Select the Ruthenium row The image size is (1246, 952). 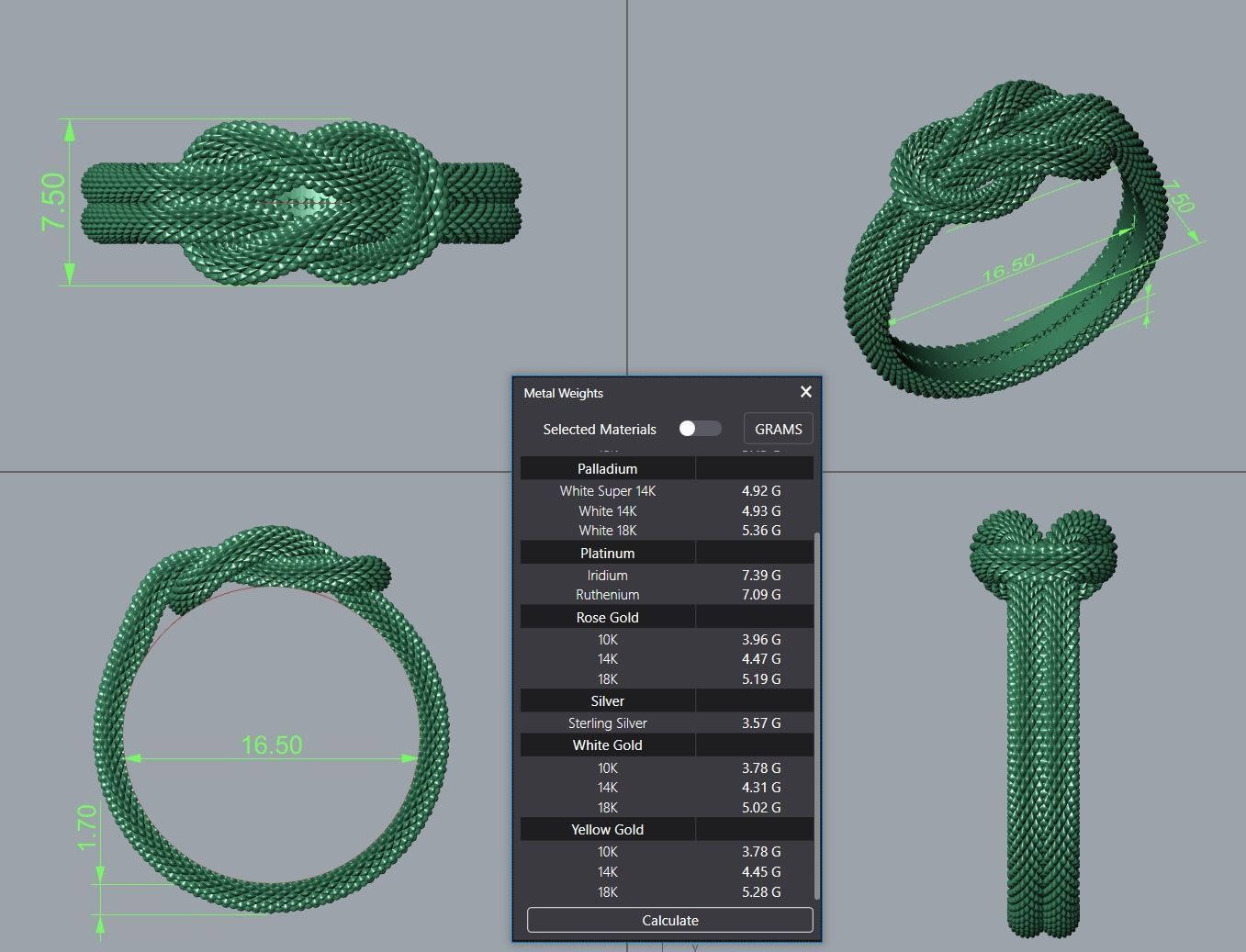(x=667, y=595)
